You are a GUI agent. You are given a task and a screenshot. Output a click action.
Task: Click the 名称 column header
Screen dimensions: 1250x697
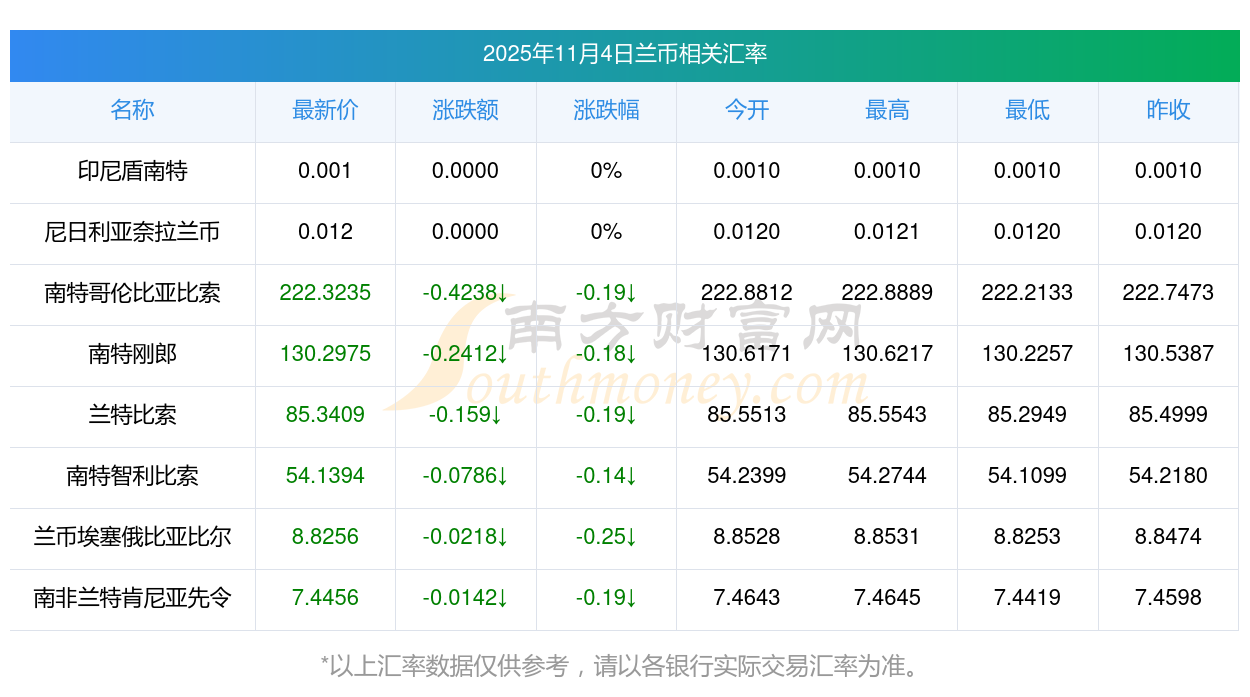132,111
